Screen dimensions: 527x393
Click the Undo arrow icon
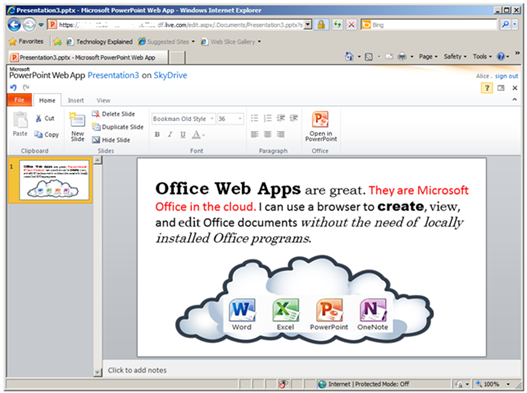point(13,88)
